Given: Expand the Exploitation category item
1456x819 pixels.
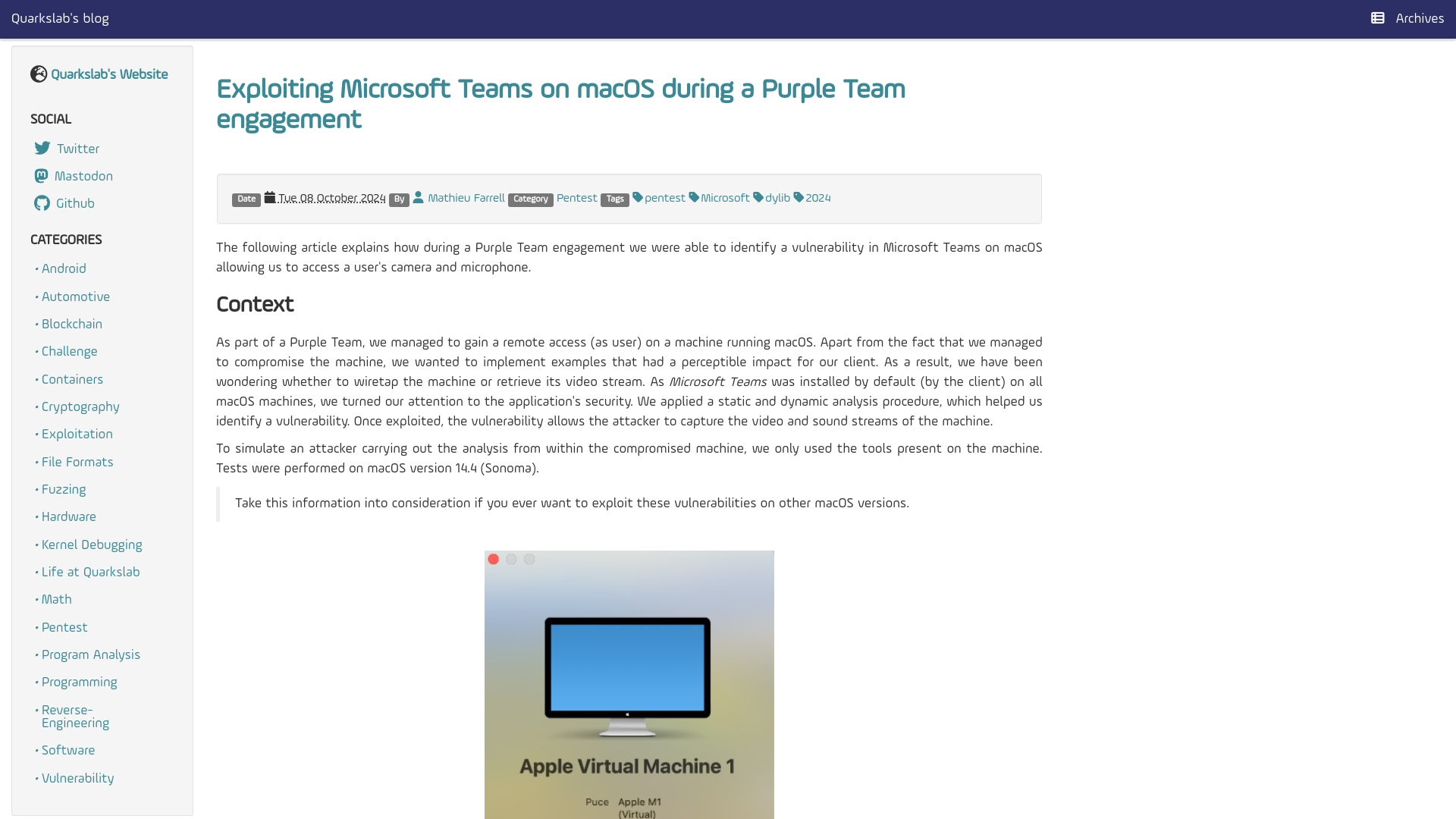Looking at the screenshot, I should [x=77, y=433].
